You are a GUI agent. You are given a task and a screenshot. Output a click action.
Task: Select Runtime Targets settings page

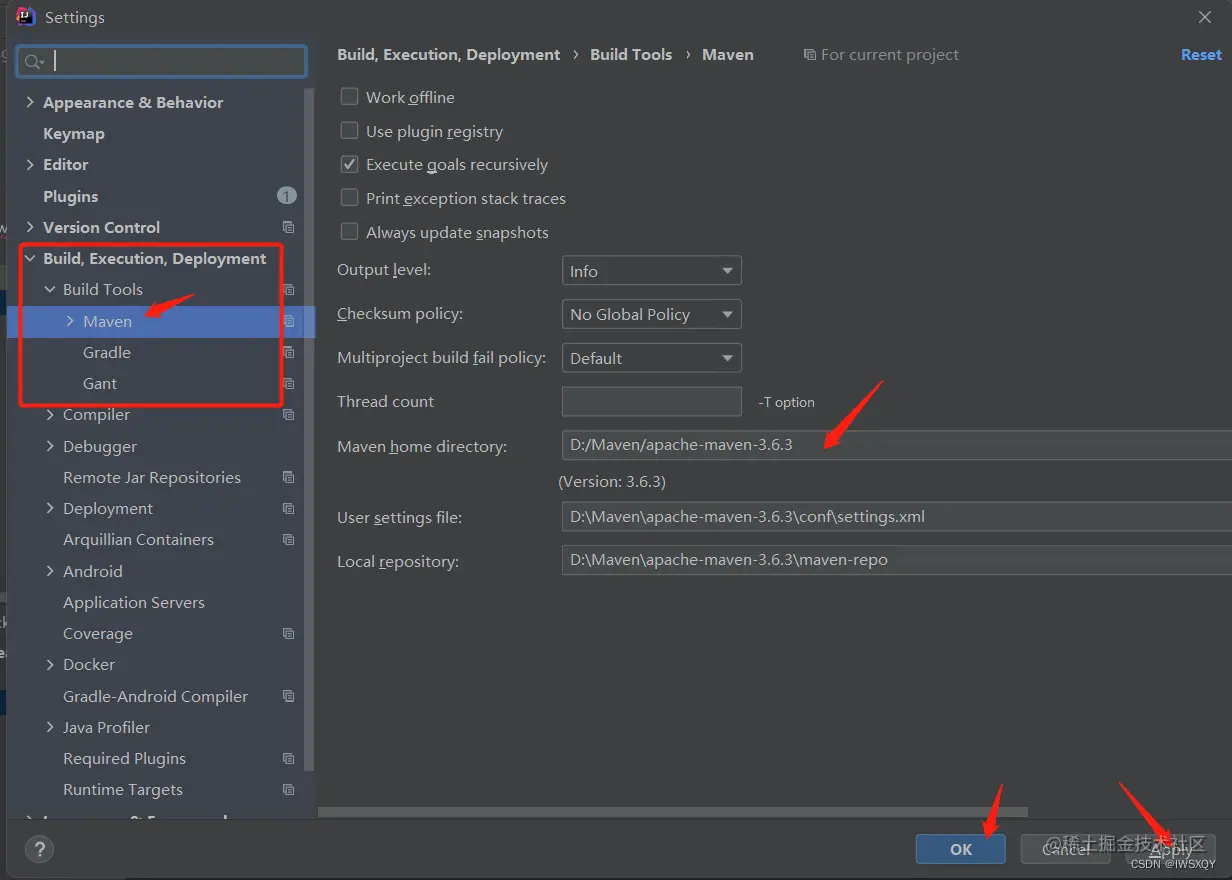click(x=123, y=789)
